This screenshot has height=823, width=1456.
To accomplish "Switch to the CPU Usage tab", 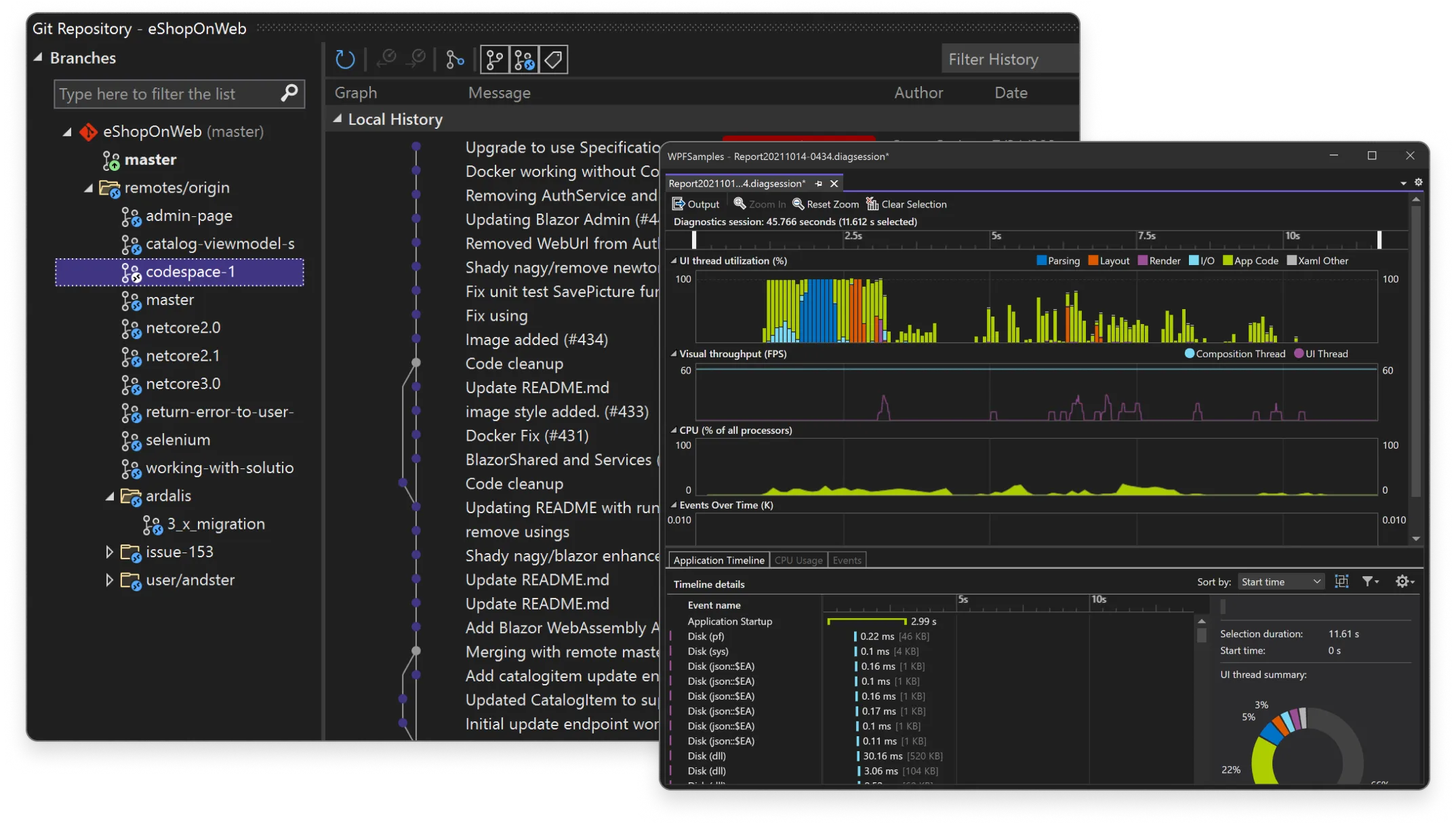I will coord(798,559).
